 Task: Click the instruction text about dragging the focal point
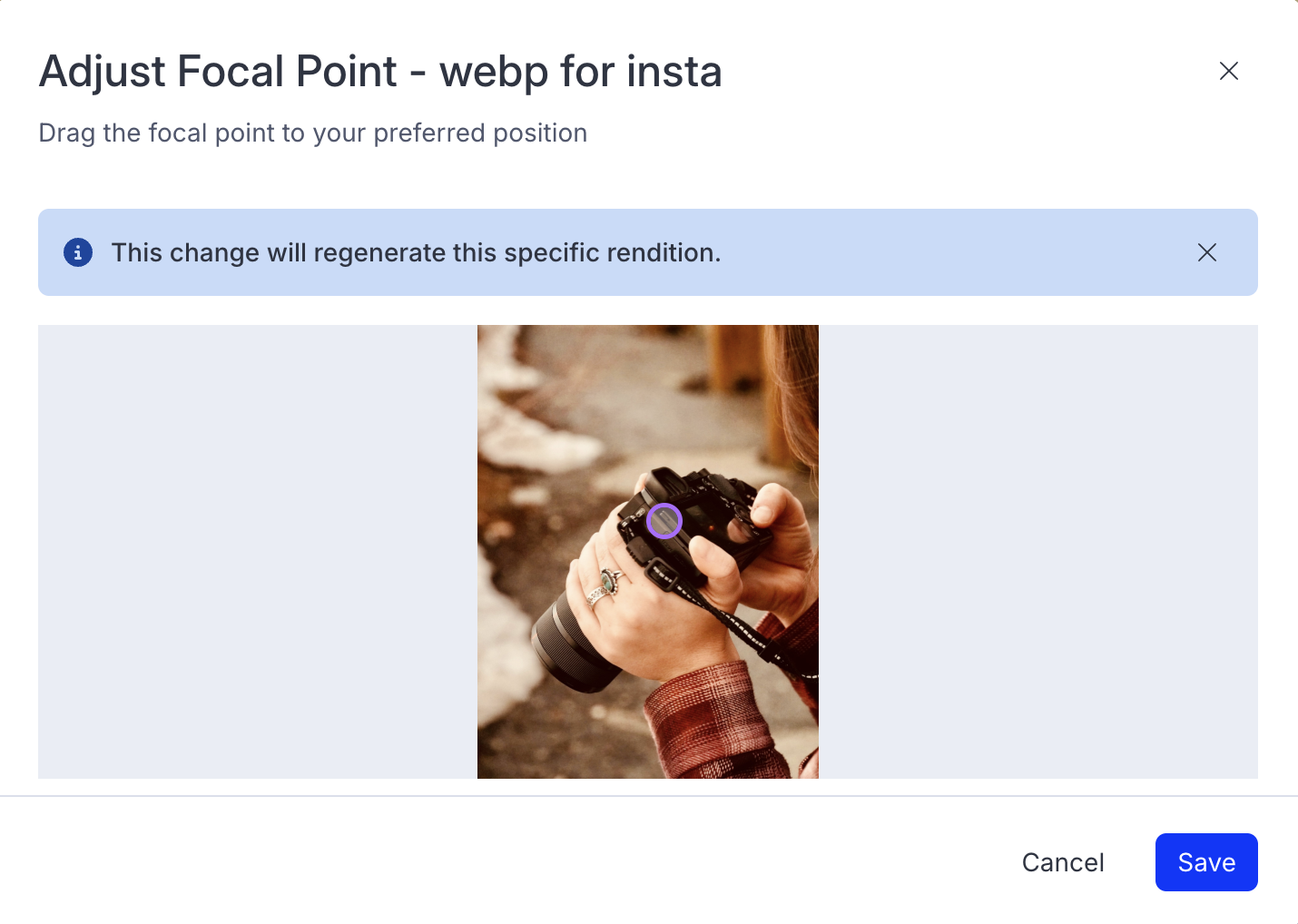[312, 133]
